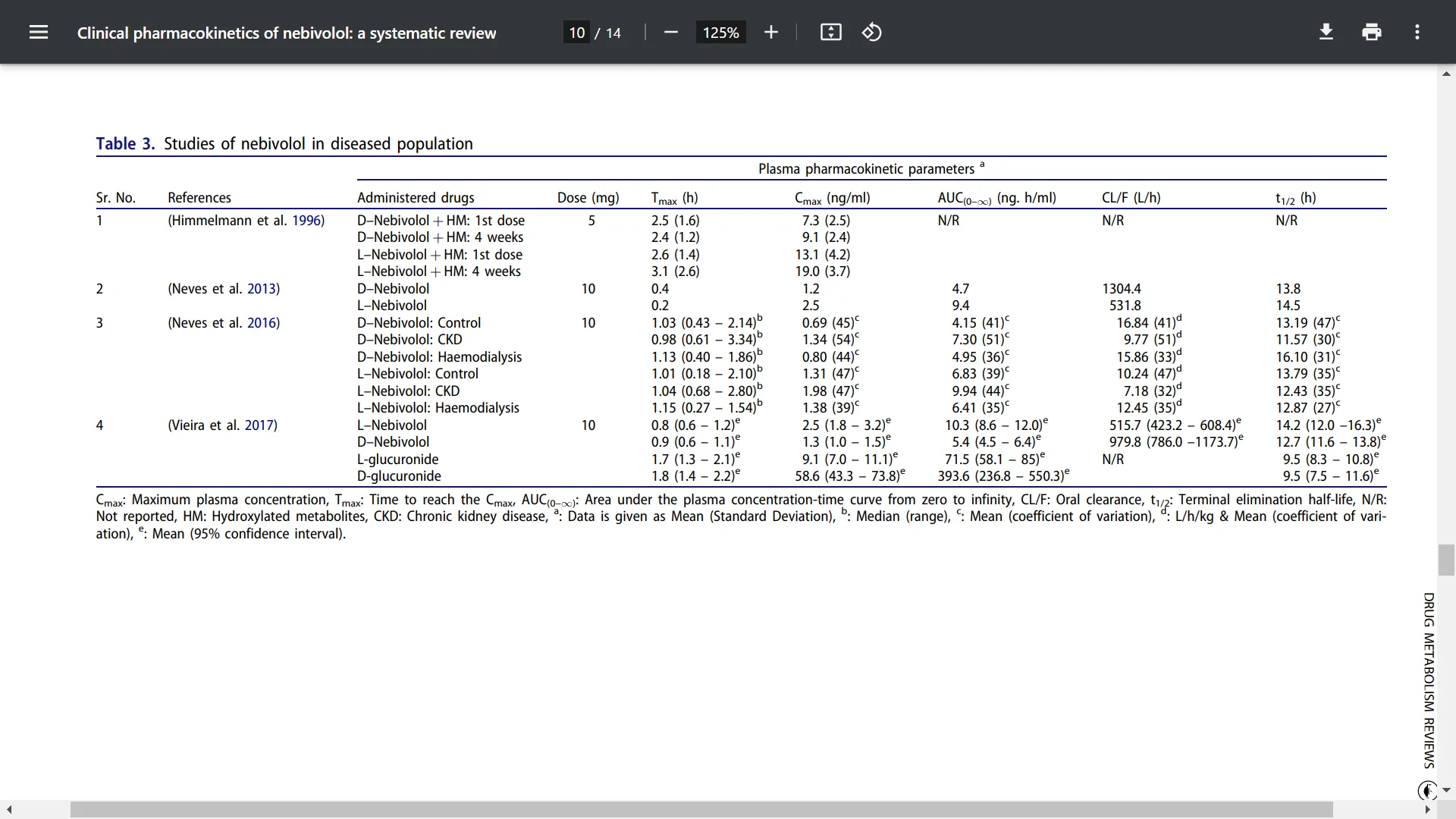
Task: Click the '14.2 (12.0 –16.3)' half-life value
Action: point(1329,425)
